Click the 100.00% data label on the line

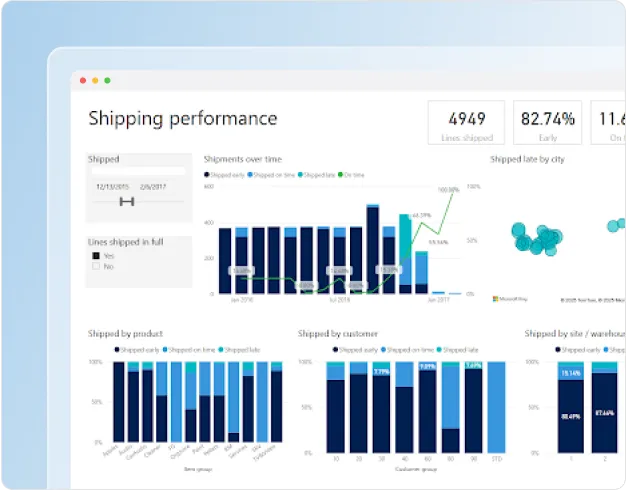[448, 190]
